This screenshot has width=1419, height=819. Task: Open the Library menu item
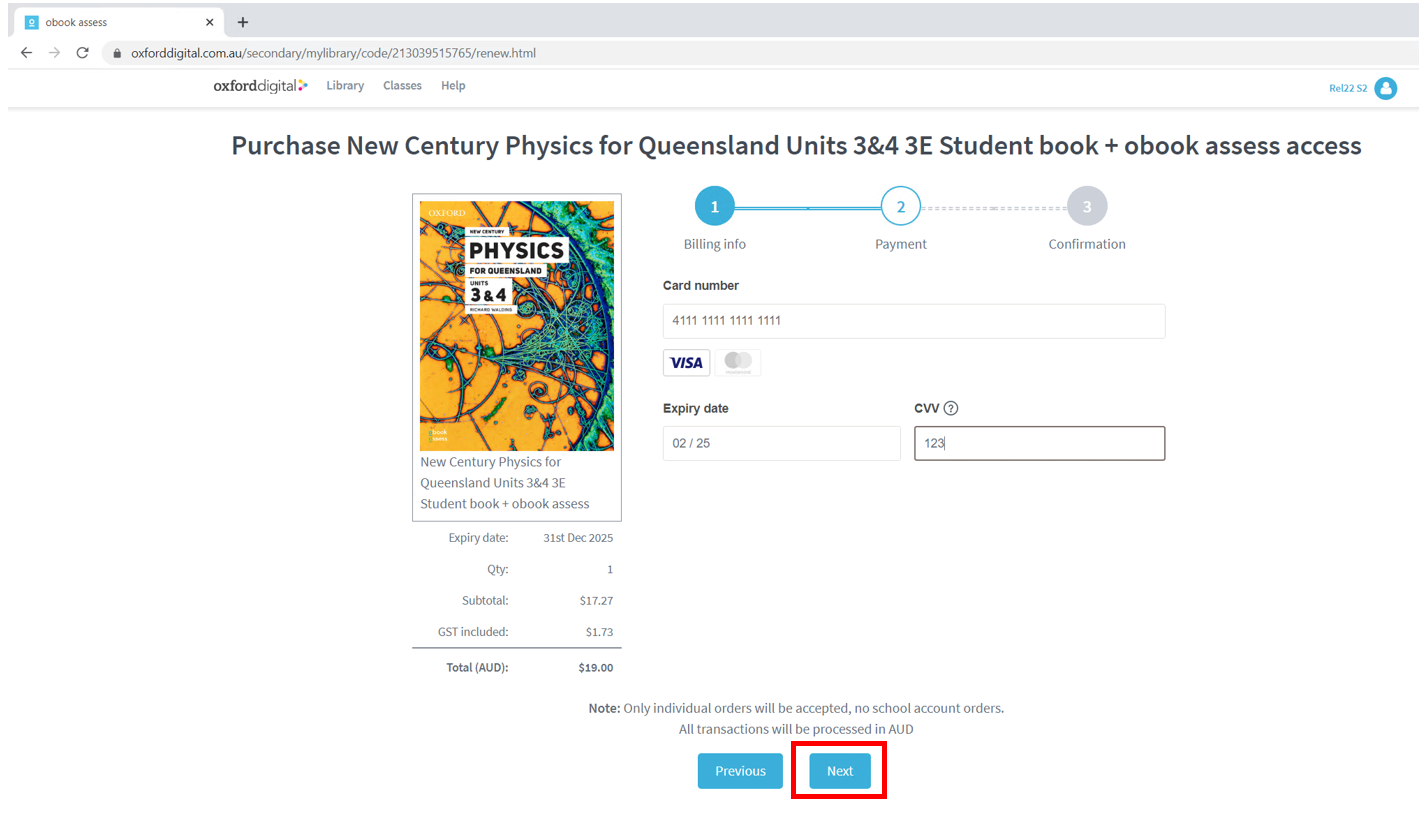click(345, 86)
